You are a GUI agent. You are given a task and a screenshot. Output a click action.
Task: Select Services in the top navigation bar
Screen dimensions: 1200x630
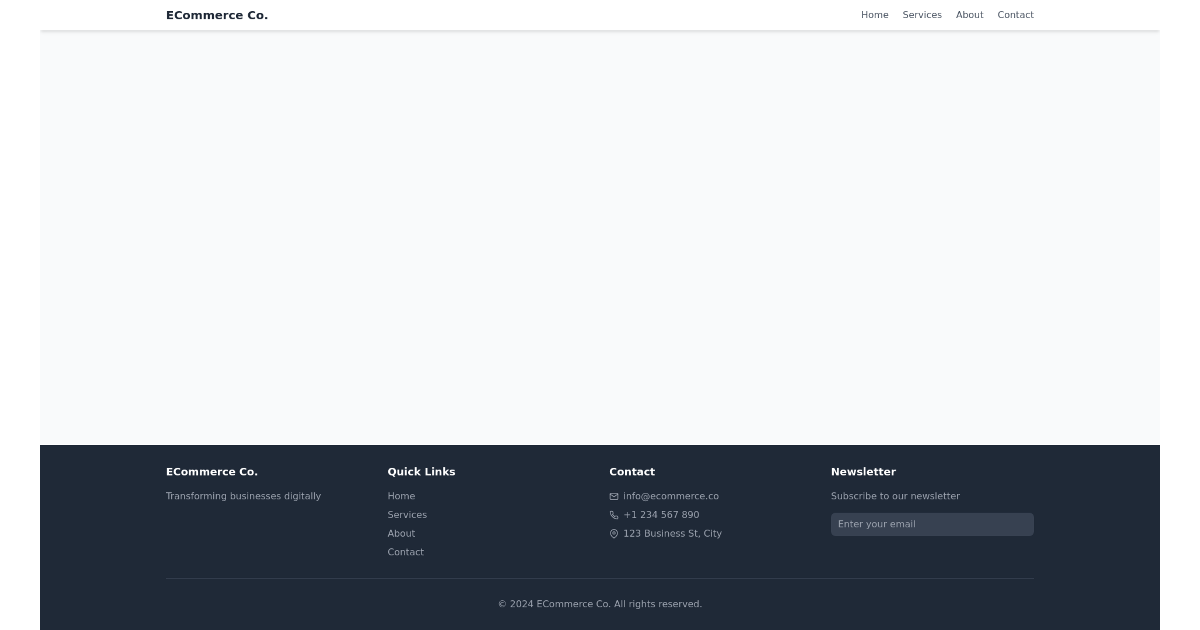[x=922, y=15]
